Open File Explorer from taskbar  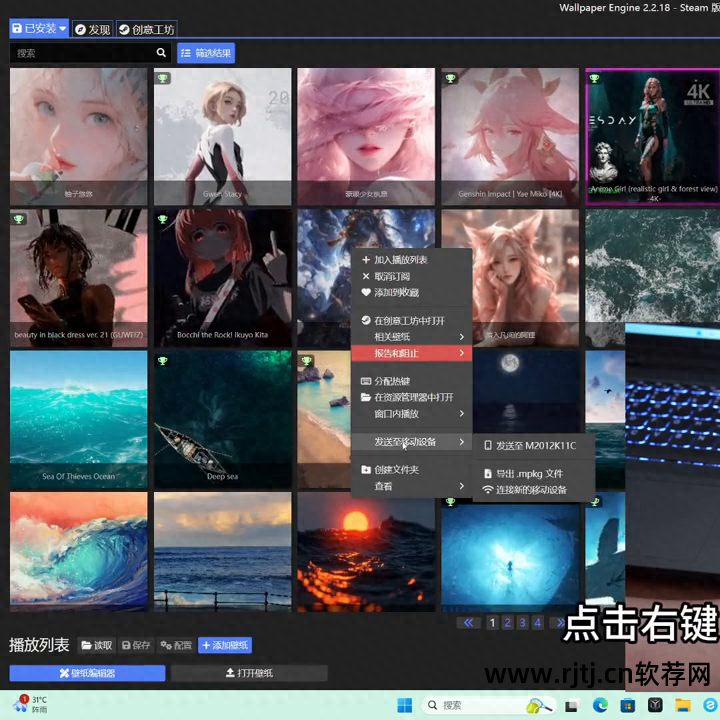coord(683,705)
